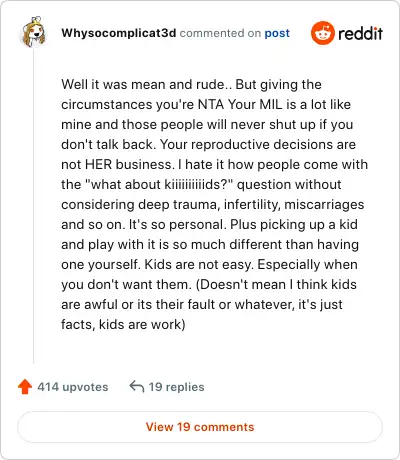Click the "kids are work)" closing text
This screenshot has width=400, height=460.
pyautogui.click(x=142, y=324)
